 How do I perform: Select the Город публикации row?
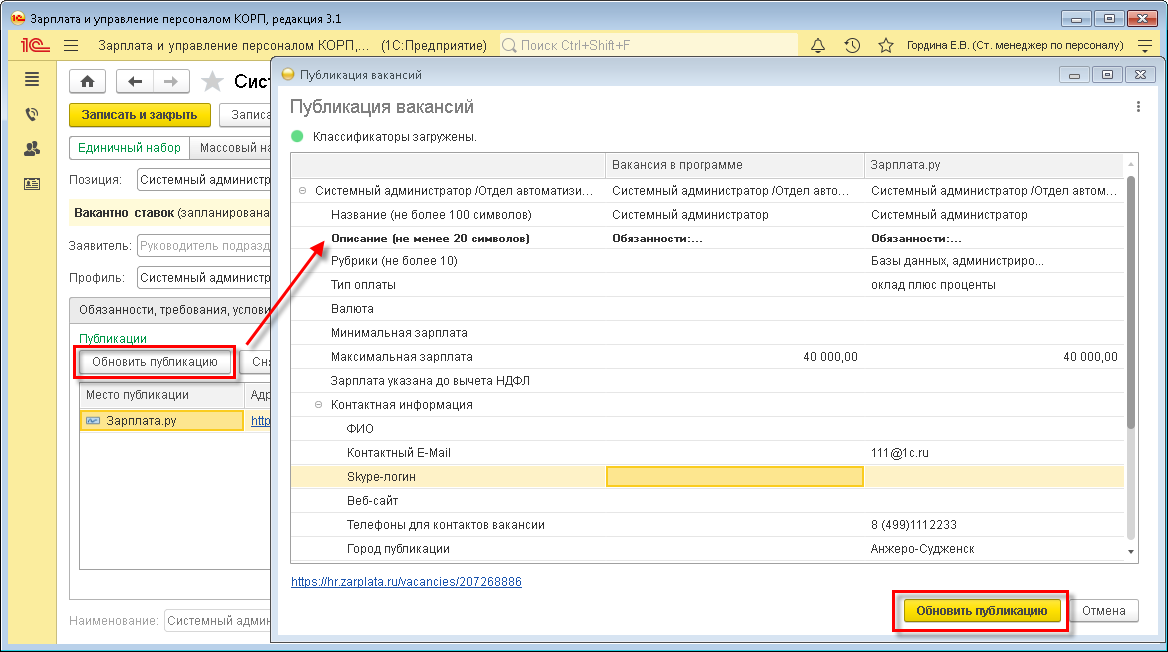tap(707, 549)
